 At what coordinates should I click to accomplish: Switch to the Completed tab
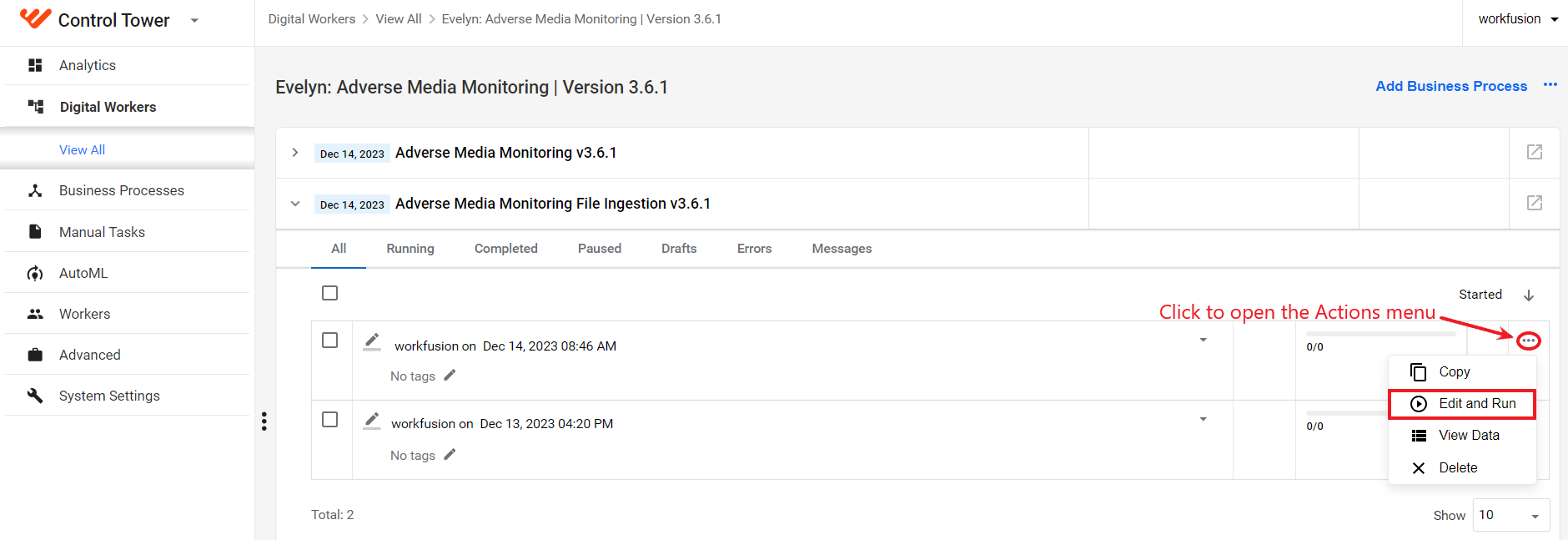[x=506, y=249]
